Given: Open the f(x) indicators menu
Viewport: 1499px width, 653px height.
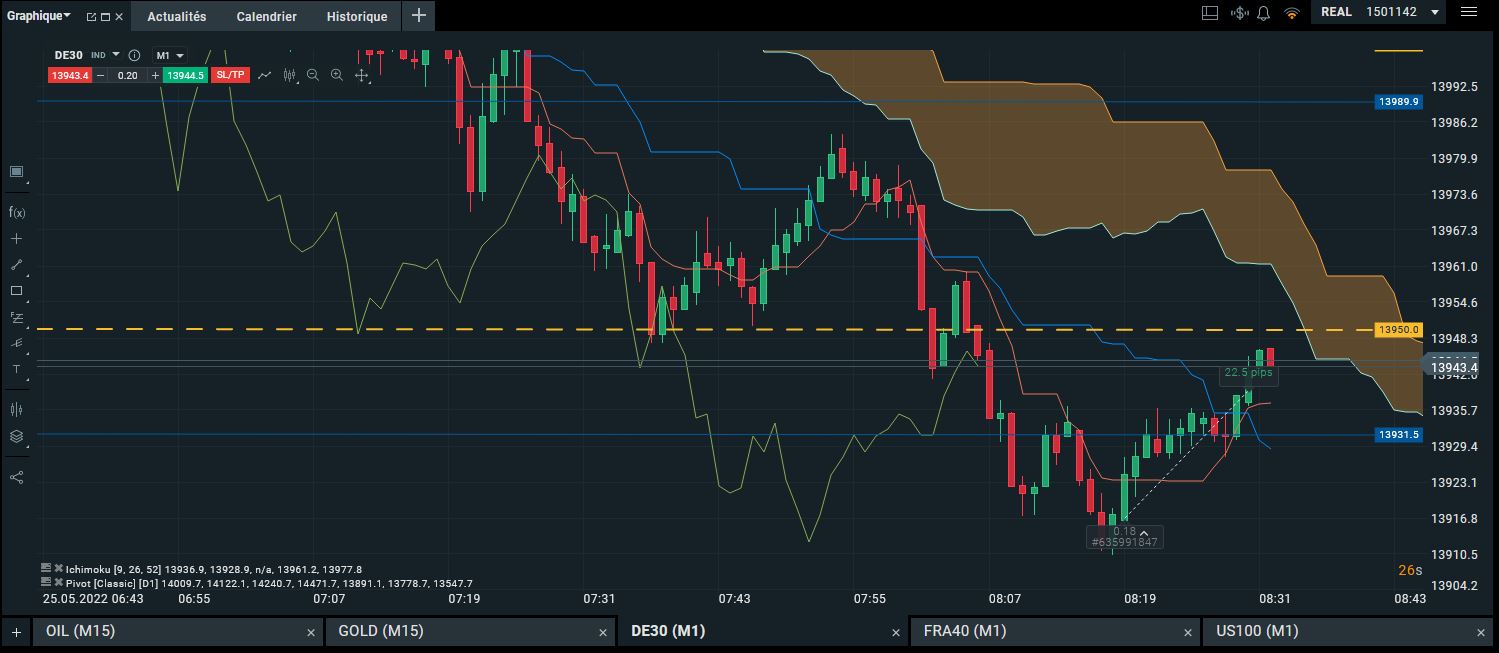Looking at the screenshot, I should (17, 212).
